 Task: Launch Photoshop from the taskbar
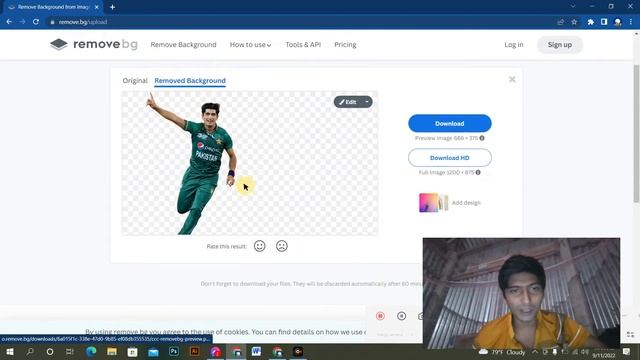[174, 351]
